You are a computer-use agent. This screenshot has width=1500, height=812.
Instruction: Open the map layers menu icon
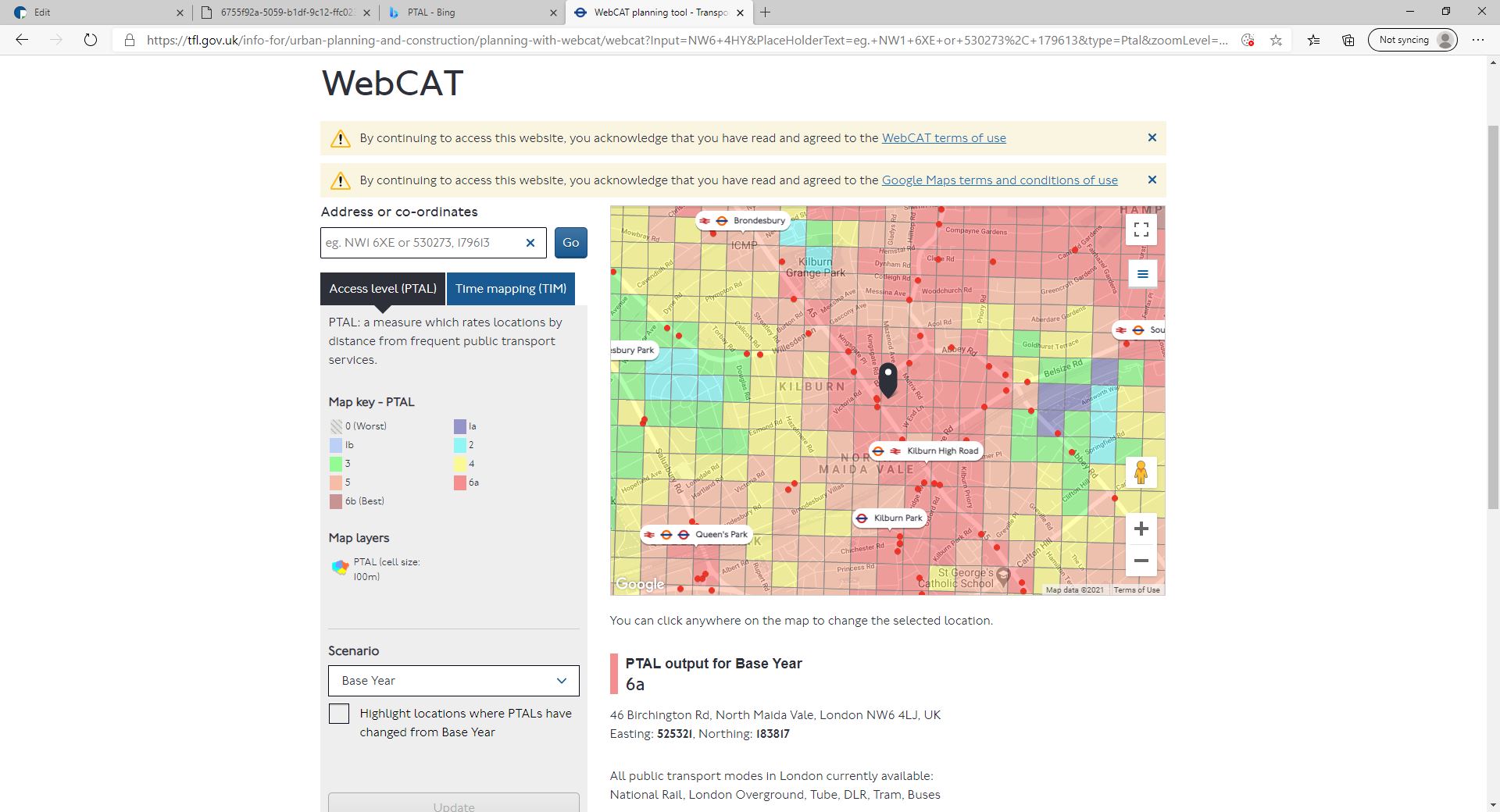[1142, 273]
